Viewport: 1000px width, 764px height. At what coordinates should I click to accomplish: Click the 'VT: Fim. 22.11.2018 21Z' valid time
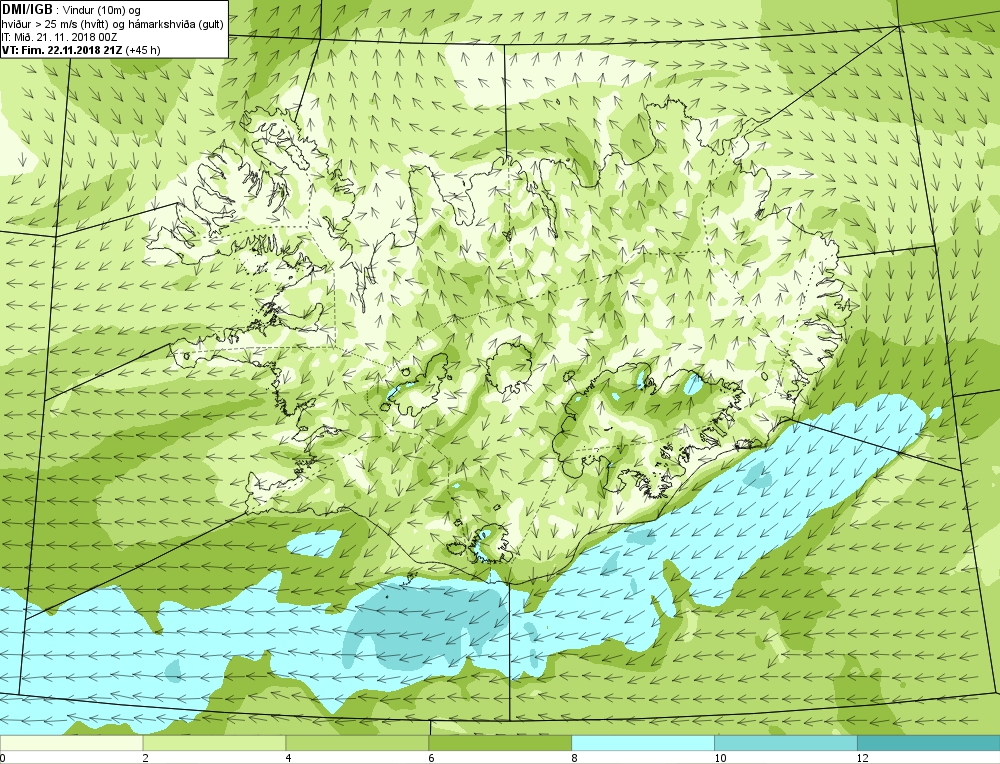coord(62,50)
